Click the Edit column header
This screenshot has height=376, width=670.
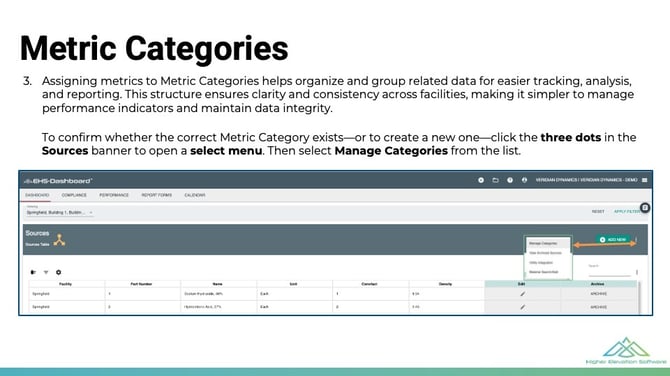click(x=522, y=284)
